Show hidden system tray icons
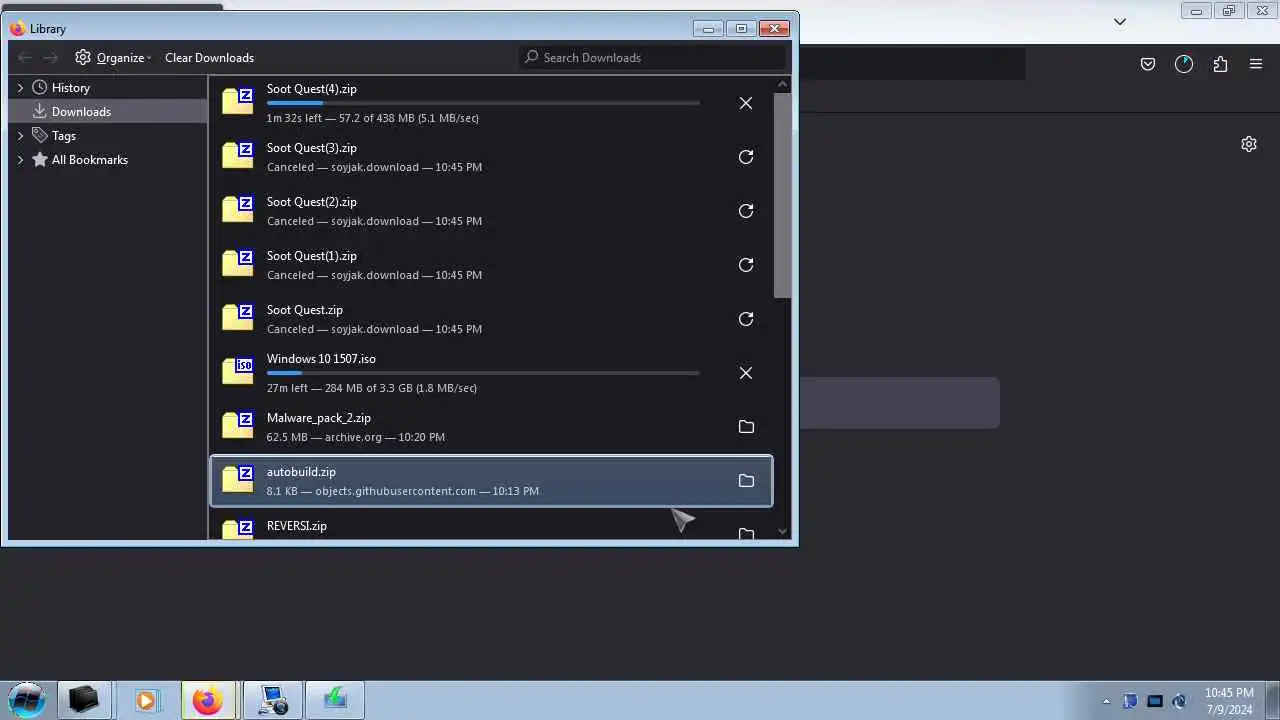The image size is (1280, 720). (1106, 701)
